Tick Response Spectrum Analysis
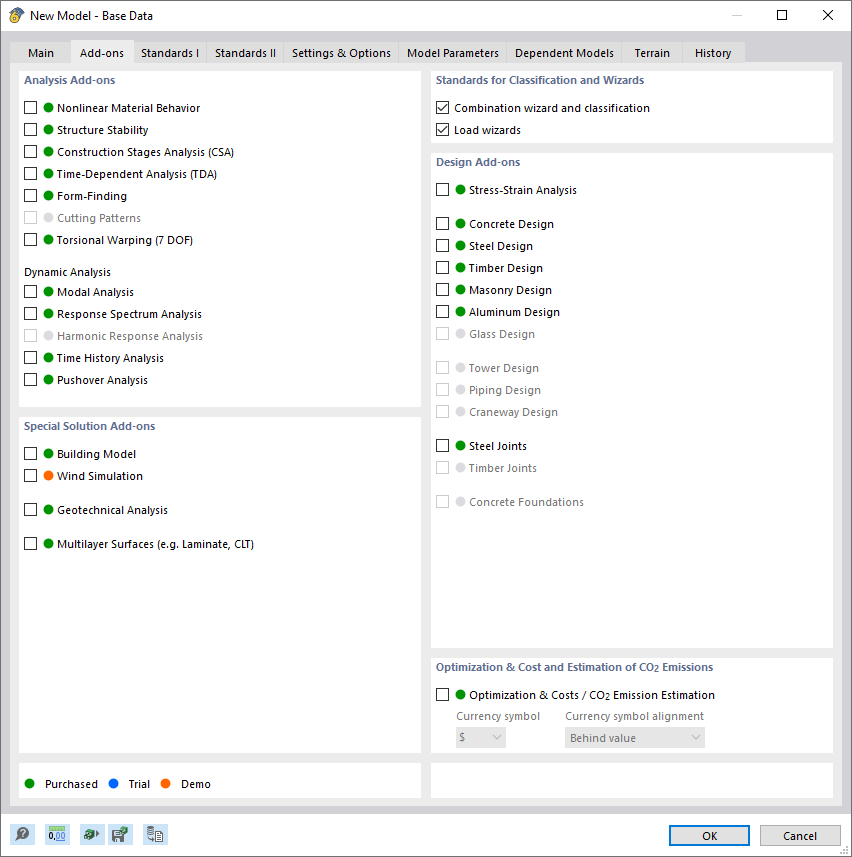The width and height of the screenshot is (852, 857). tap(31, 314)
